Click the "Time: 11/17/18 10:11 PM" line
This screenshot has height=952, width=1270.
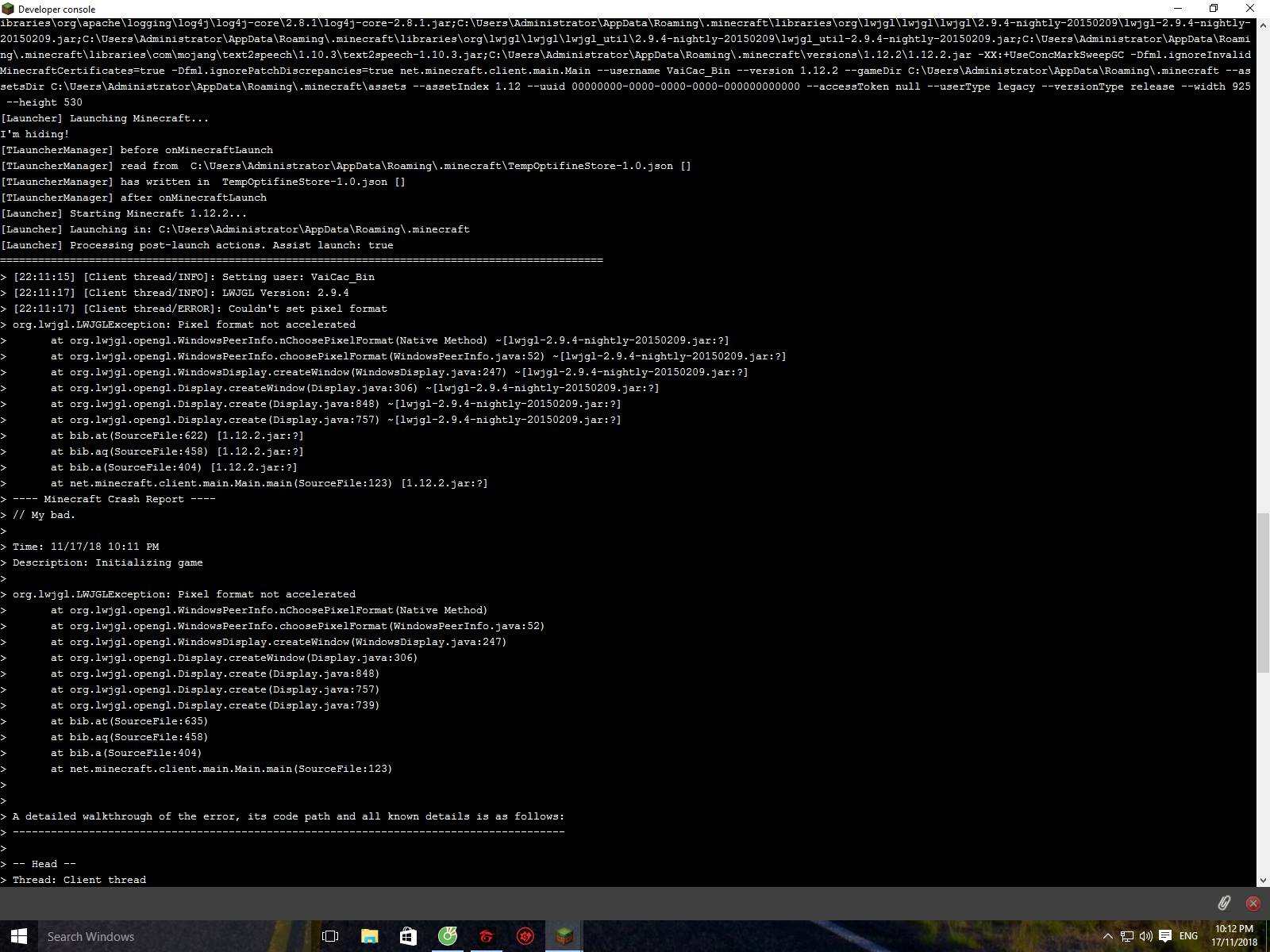point(79,547)
